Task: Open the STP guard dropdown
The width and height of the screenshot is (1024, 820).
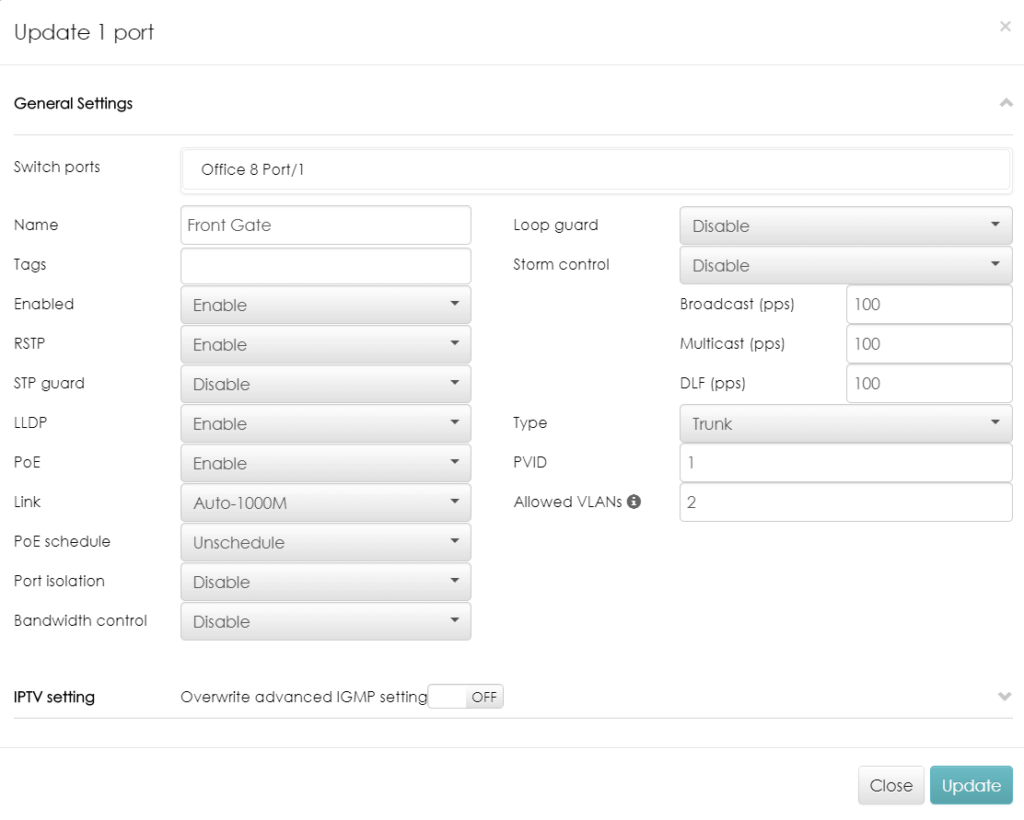Action: (x=325, y=384)
